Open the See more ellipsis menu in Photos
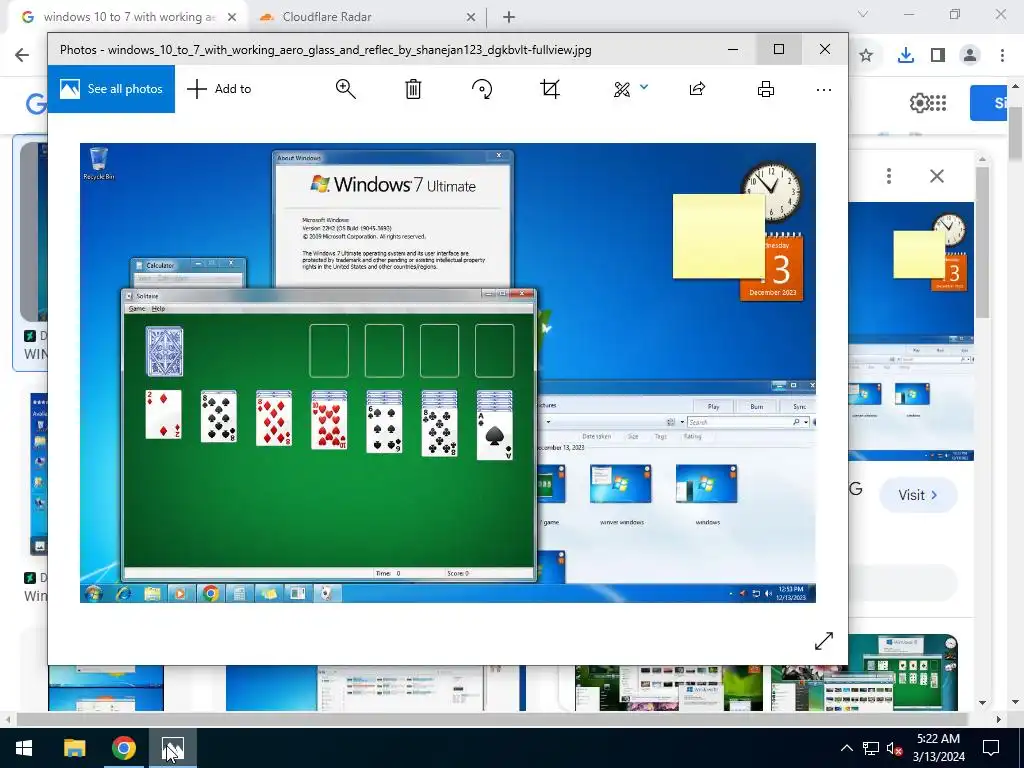1024x768 pixels. (824, 89)
